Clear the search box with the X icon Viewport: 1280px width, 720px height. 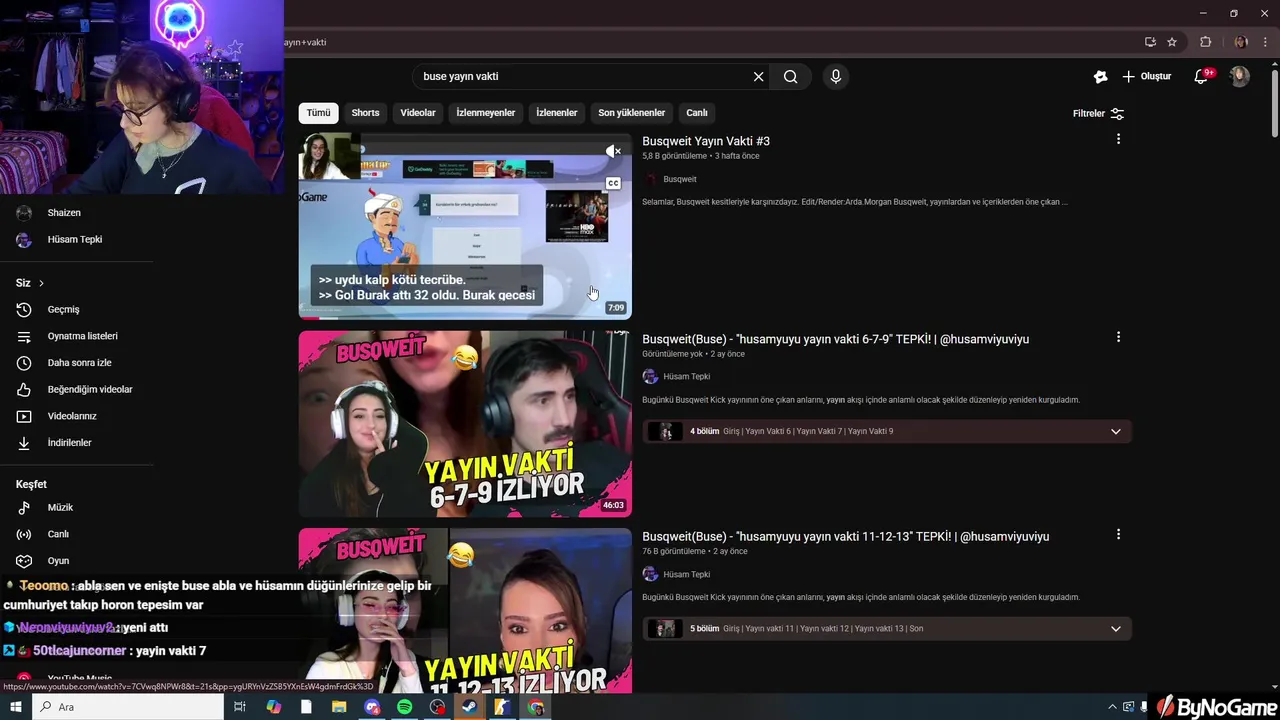(x=758, y=77)
